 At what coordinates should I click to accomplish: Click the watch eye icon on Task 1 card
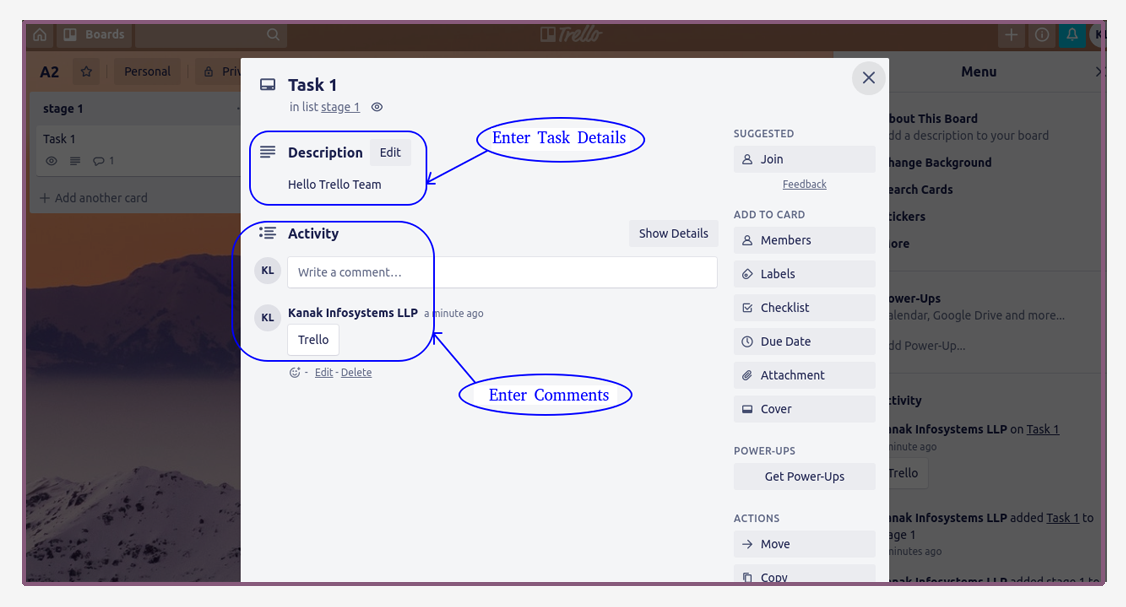pos(51,161)
